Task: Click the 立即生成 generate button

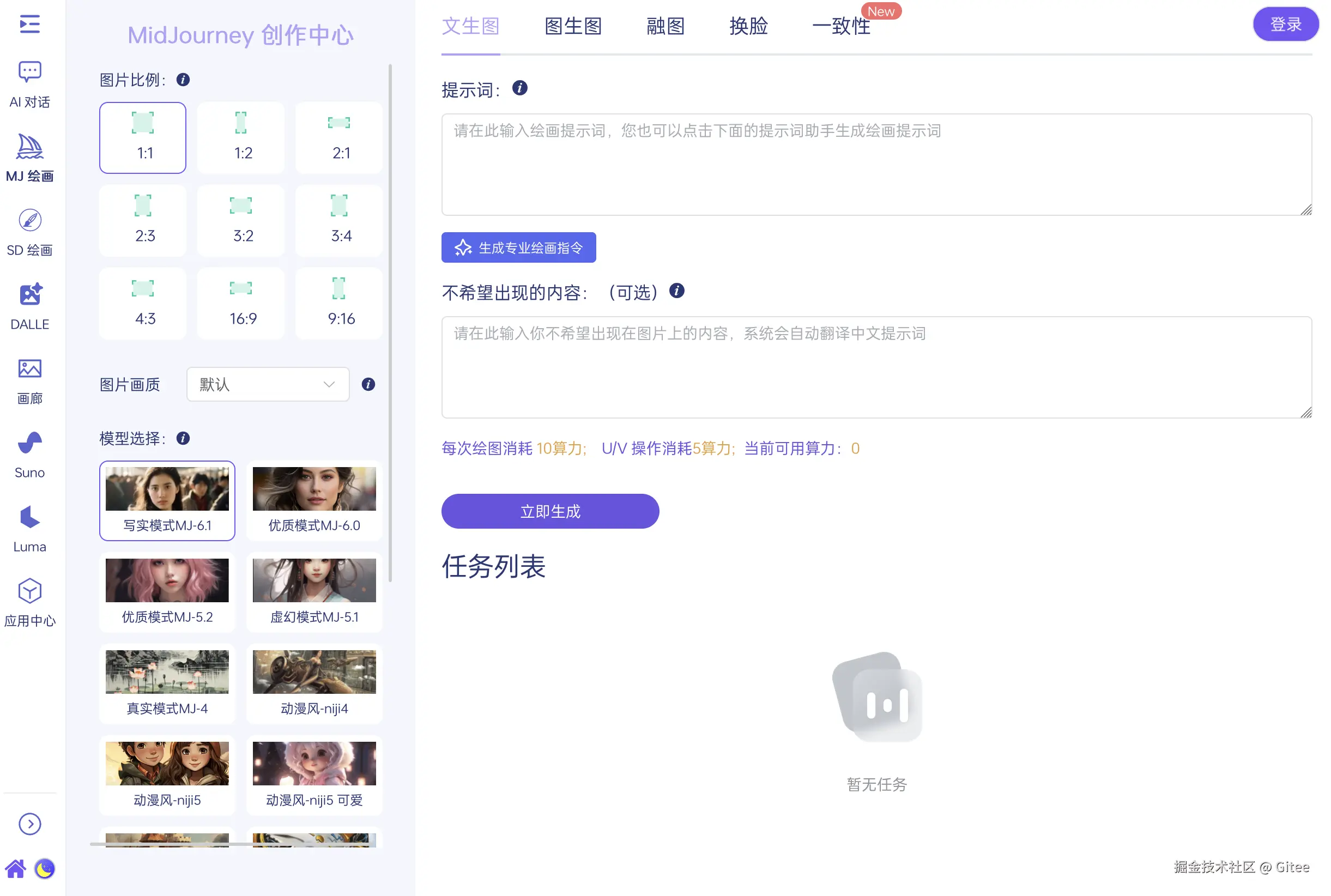Action: [550, 511]
